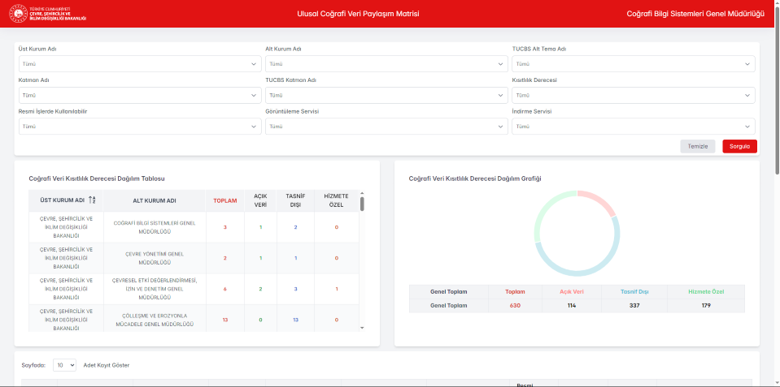
Task: Open the İndirme Servisi dropdown
Action: [633, 126]
